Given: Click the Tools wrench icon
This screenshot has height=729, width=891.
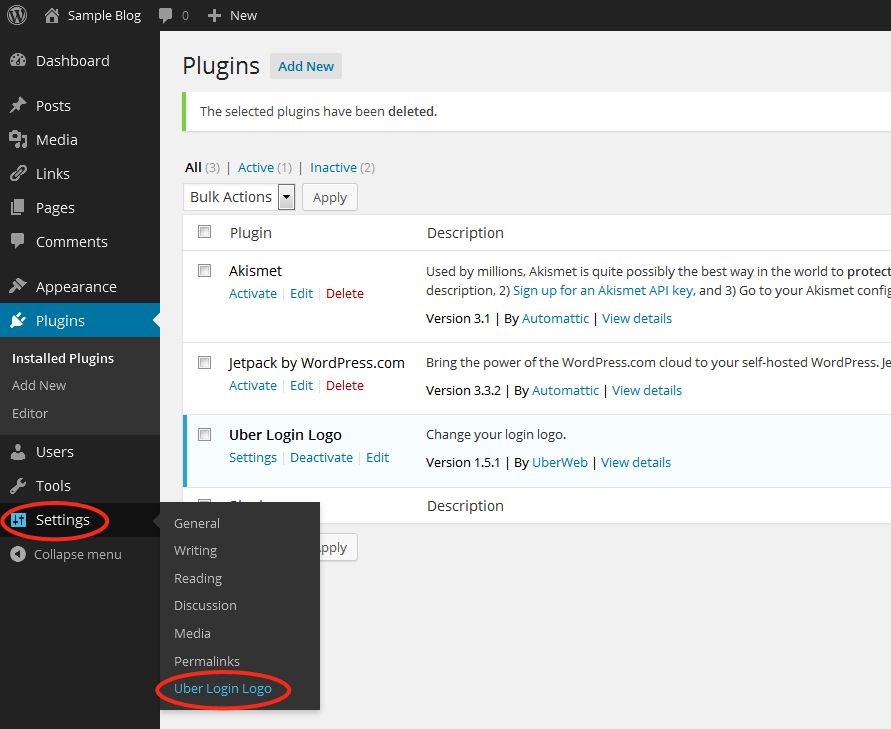Looking at the screenshot, I should 19,485.
